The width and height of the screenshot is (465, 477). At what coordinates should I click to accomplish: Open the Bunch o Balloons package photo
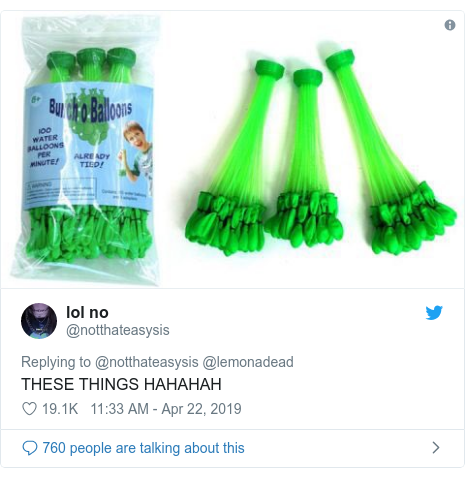pyautogui.click(x=87, y=151)
